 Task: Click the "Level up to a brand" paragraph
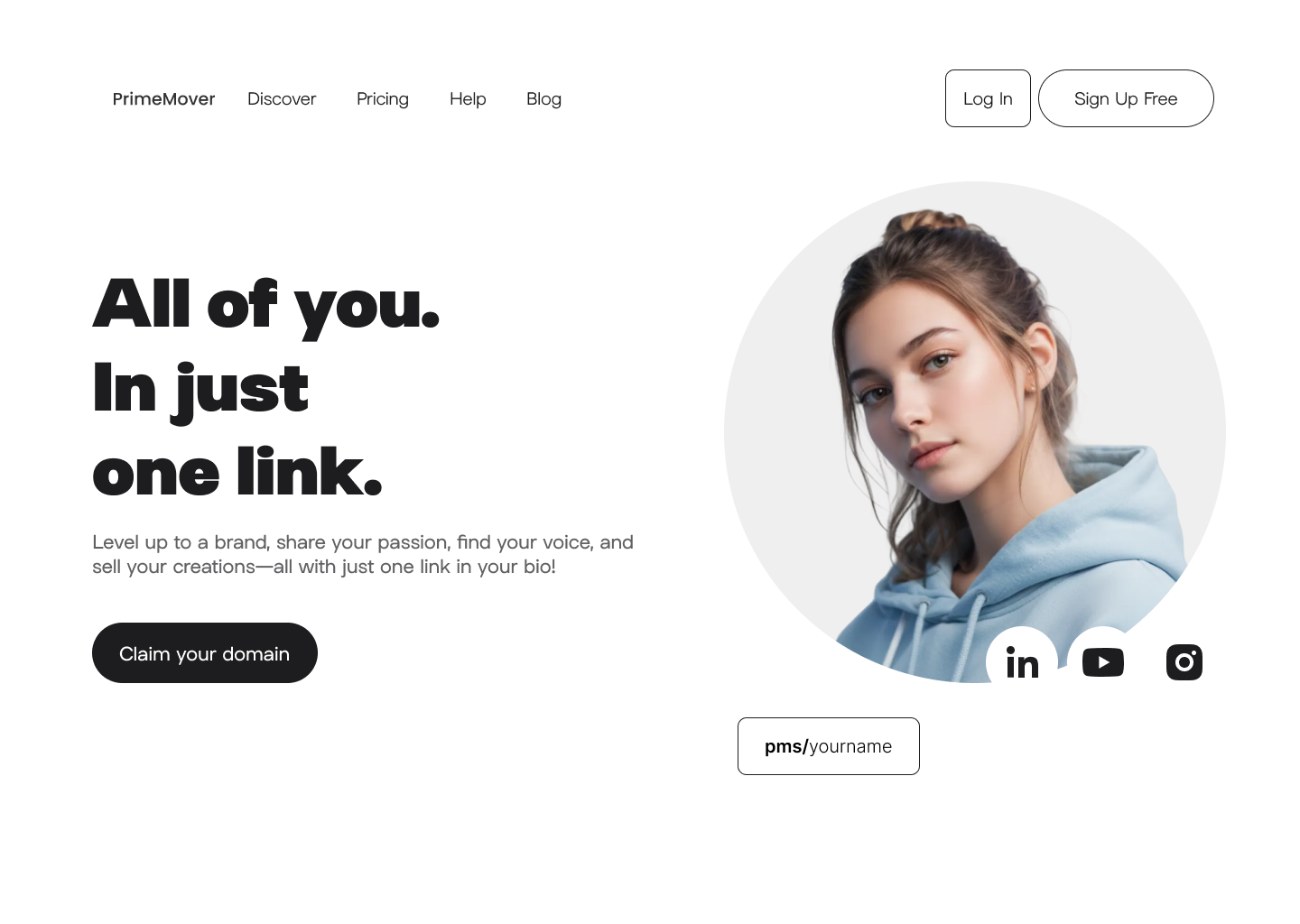tap(363, 554)
